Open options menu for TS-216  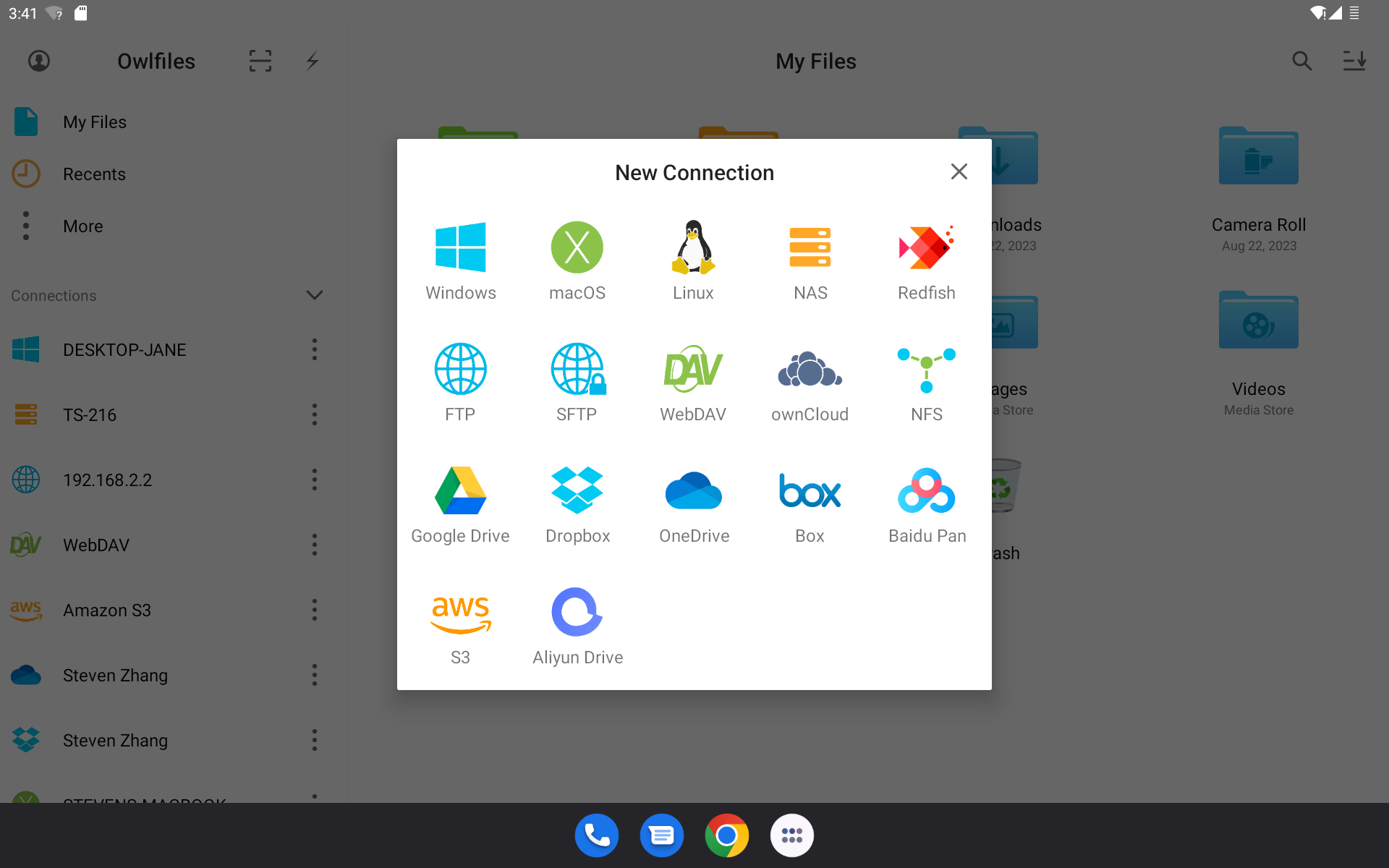314,414
